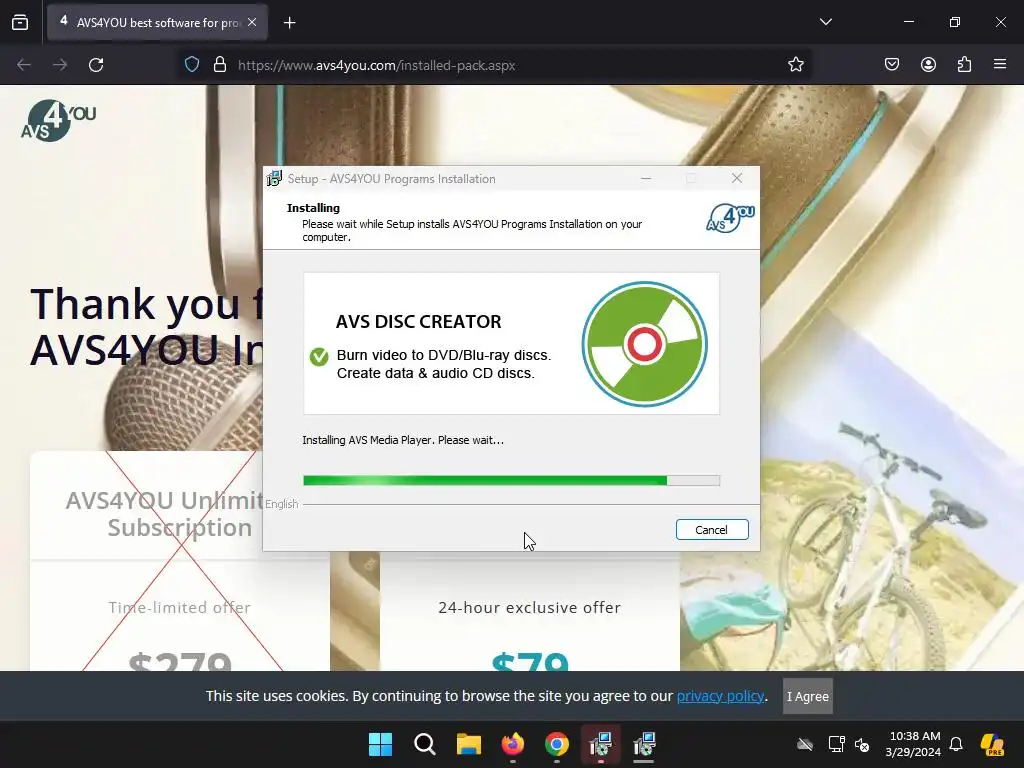Select the first setup installer taskbar icon
Screen dimensions: 1024x768
pos(600,744)
